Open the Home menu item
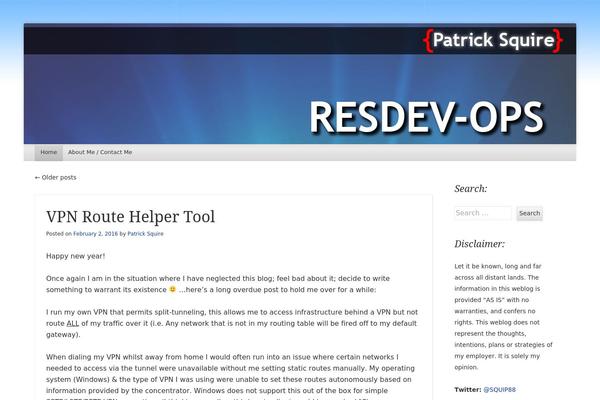The height and width of the screenshot is (400, 600). (x=49, y=152)
